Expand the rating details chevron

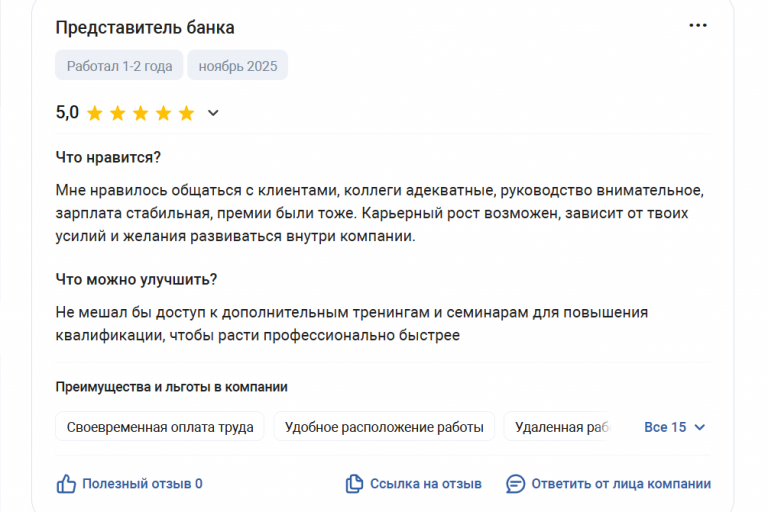coord(212,113)
